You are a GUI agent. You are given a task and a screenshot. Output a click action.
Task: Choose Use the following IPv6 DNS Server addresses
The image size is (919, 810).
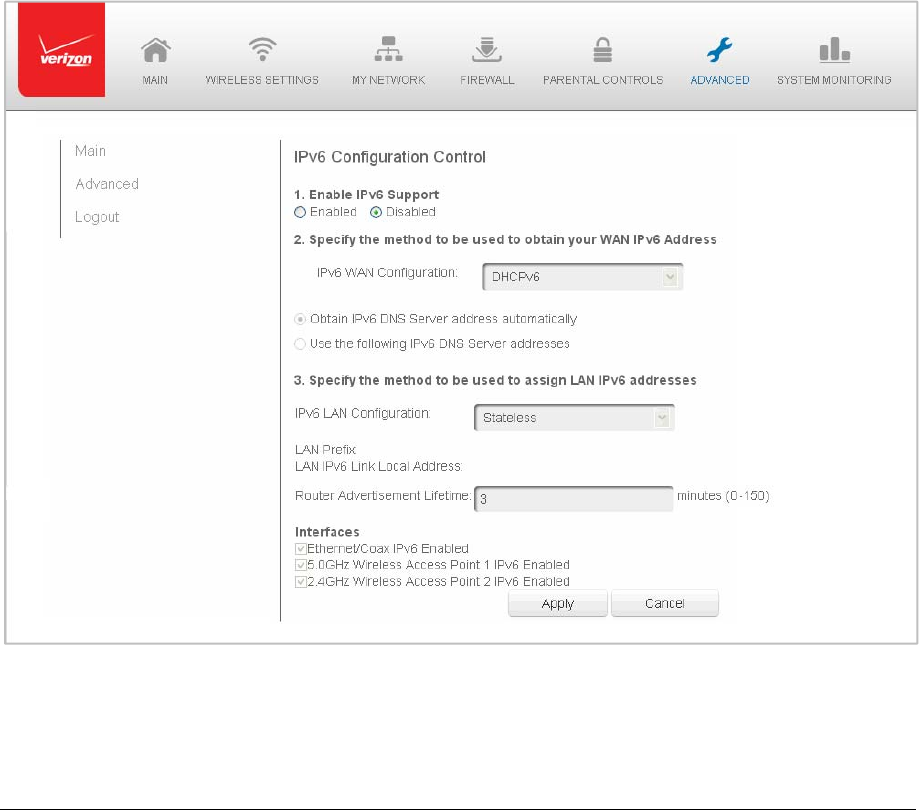(300, 344)
